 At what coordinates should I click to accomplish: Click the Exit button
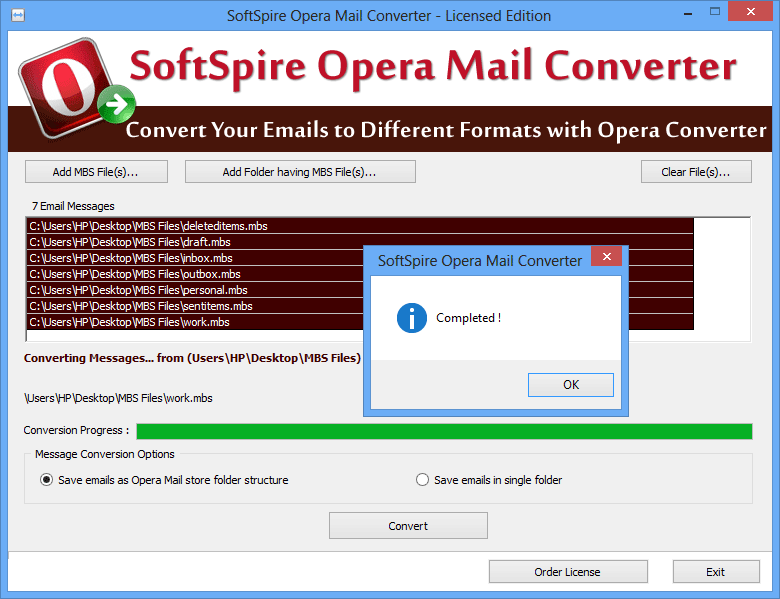(716, 572)
